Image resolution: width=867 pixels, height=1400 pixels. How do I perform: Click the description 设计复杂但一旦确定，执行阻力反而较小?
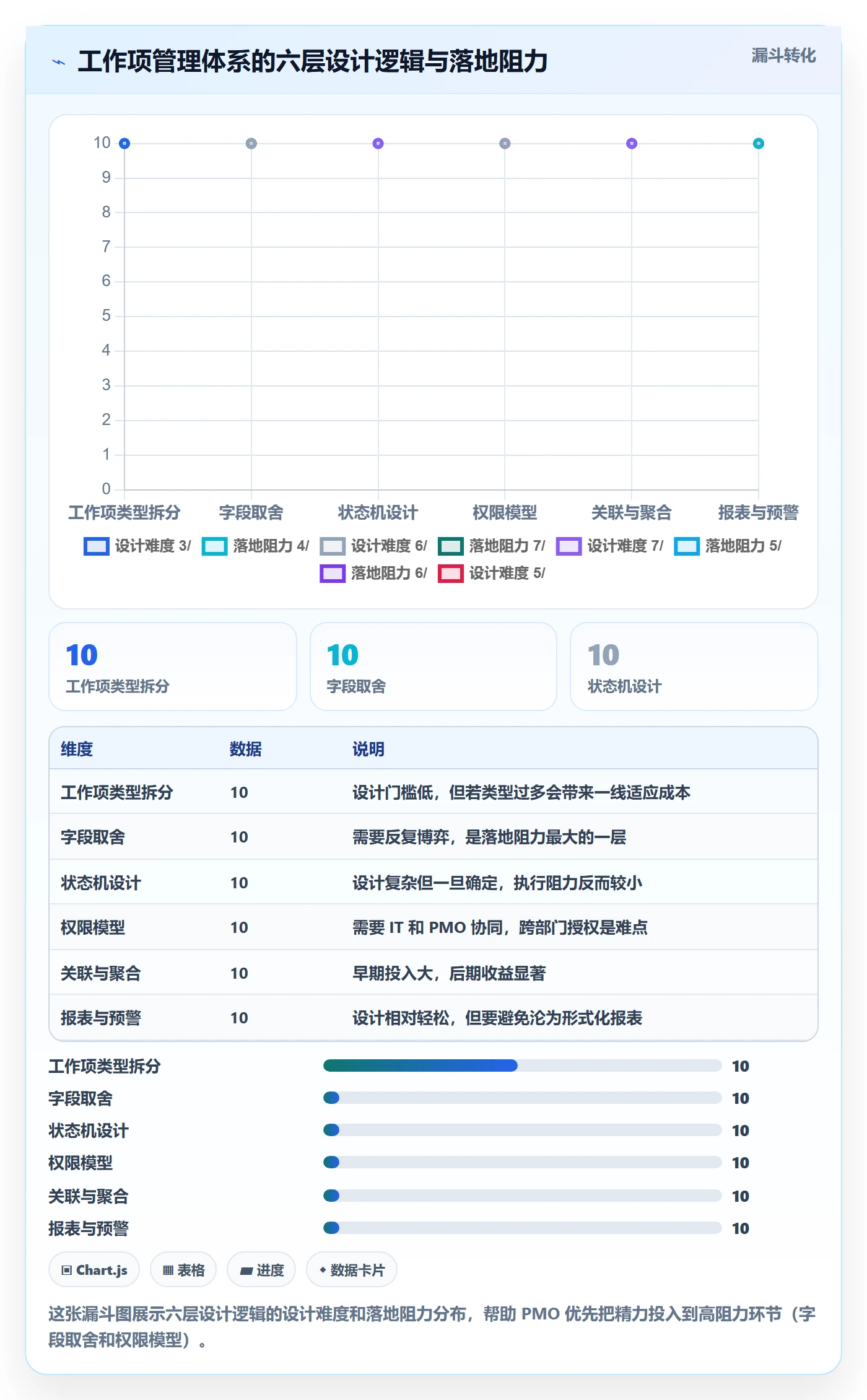click(497, 883)
